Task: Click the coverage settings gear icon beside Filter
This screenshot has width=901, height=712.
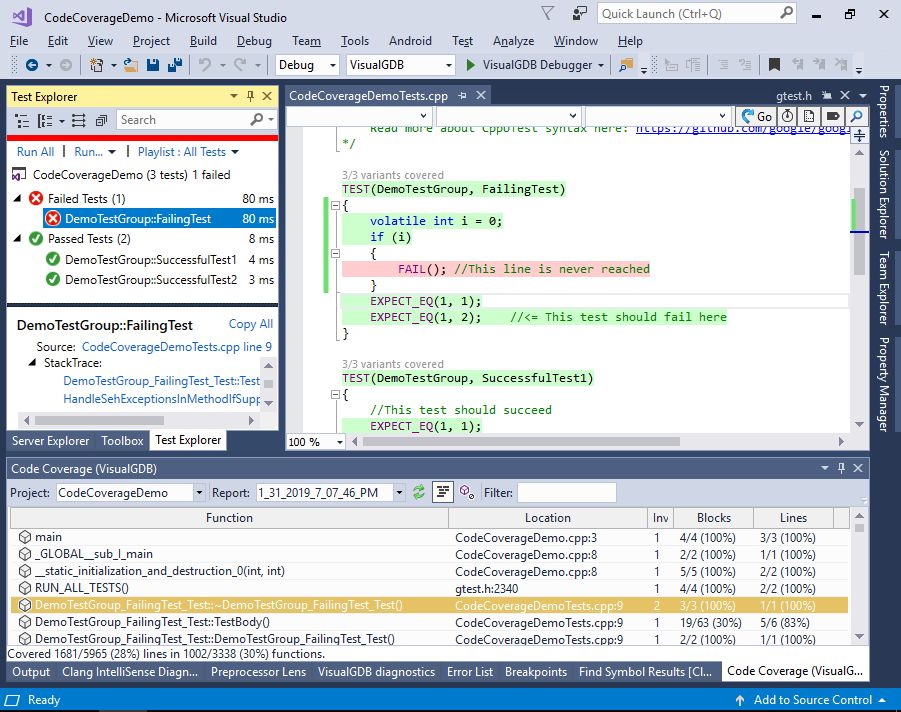Action: coord(467,492)
